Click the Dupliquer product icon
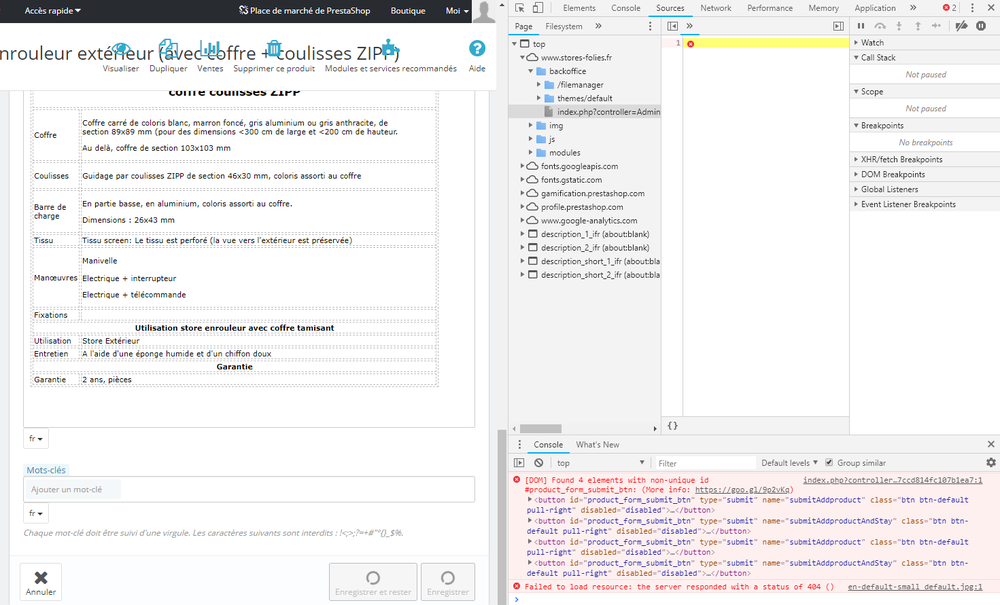 (168, 48)
